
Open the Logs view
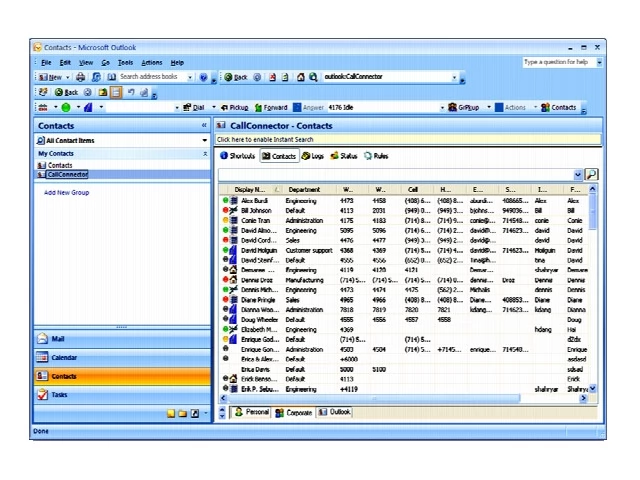coord(311,156)
